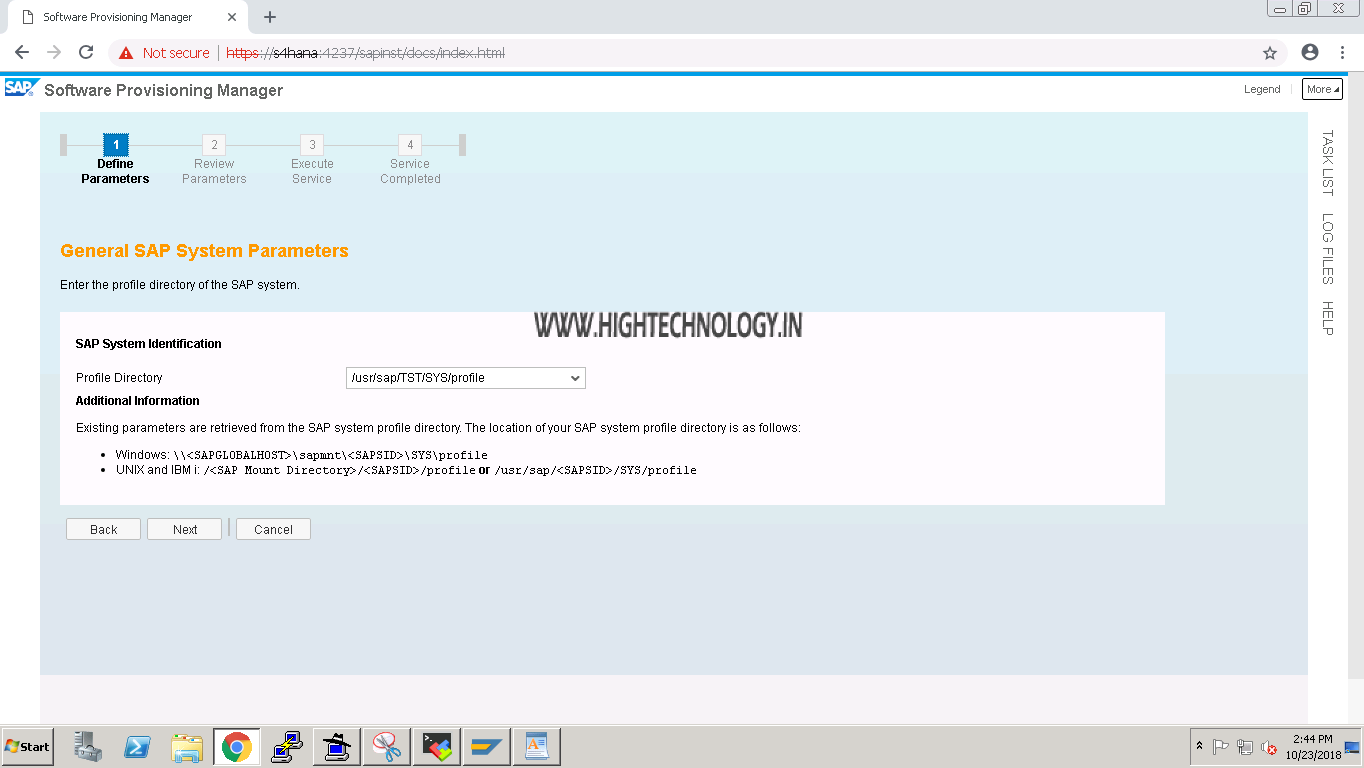
Task: Open Server Manager from the taskbar
Action: click(x=88, y=747)
